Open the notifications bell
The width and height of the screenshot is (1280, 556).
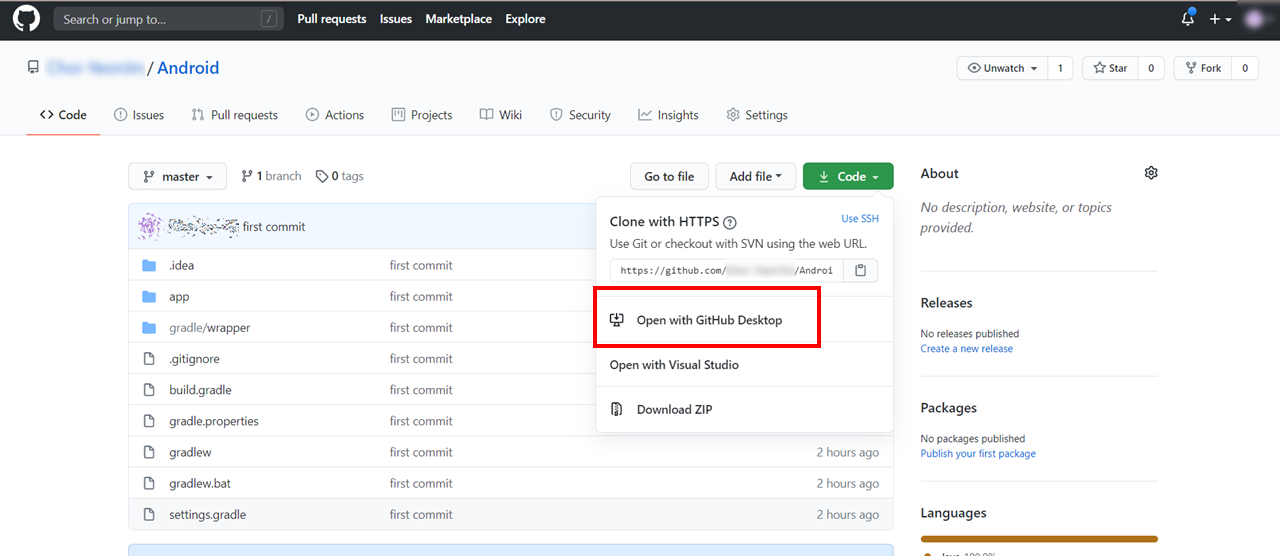1188,19
